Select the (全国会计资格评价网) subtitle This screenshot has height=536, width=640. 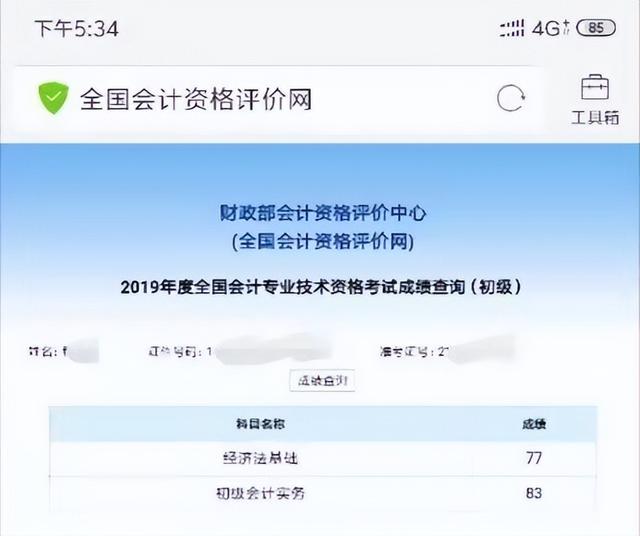click(323, 242)
